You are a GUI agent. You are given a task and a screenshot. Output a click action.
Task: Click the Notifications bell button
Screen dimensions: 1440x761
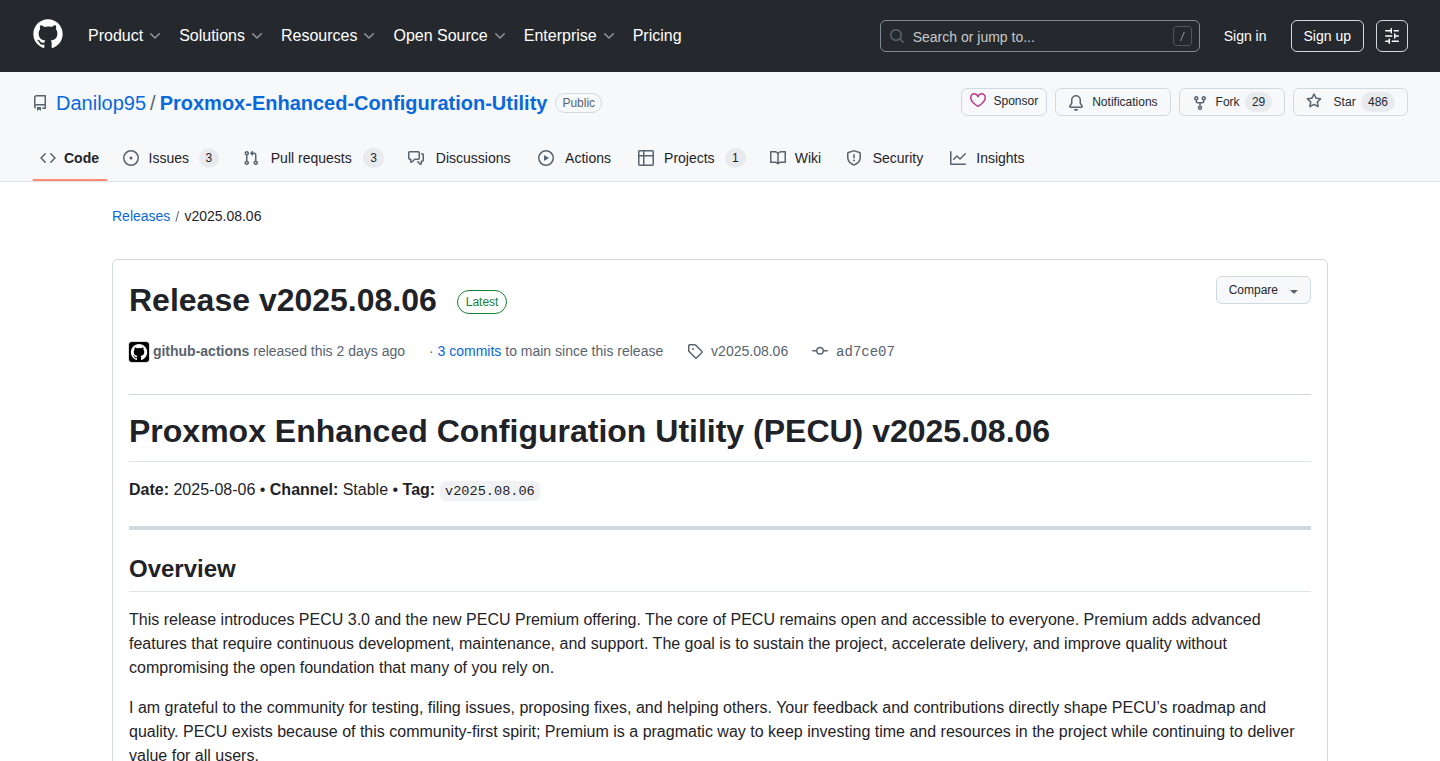point(1113,102)
